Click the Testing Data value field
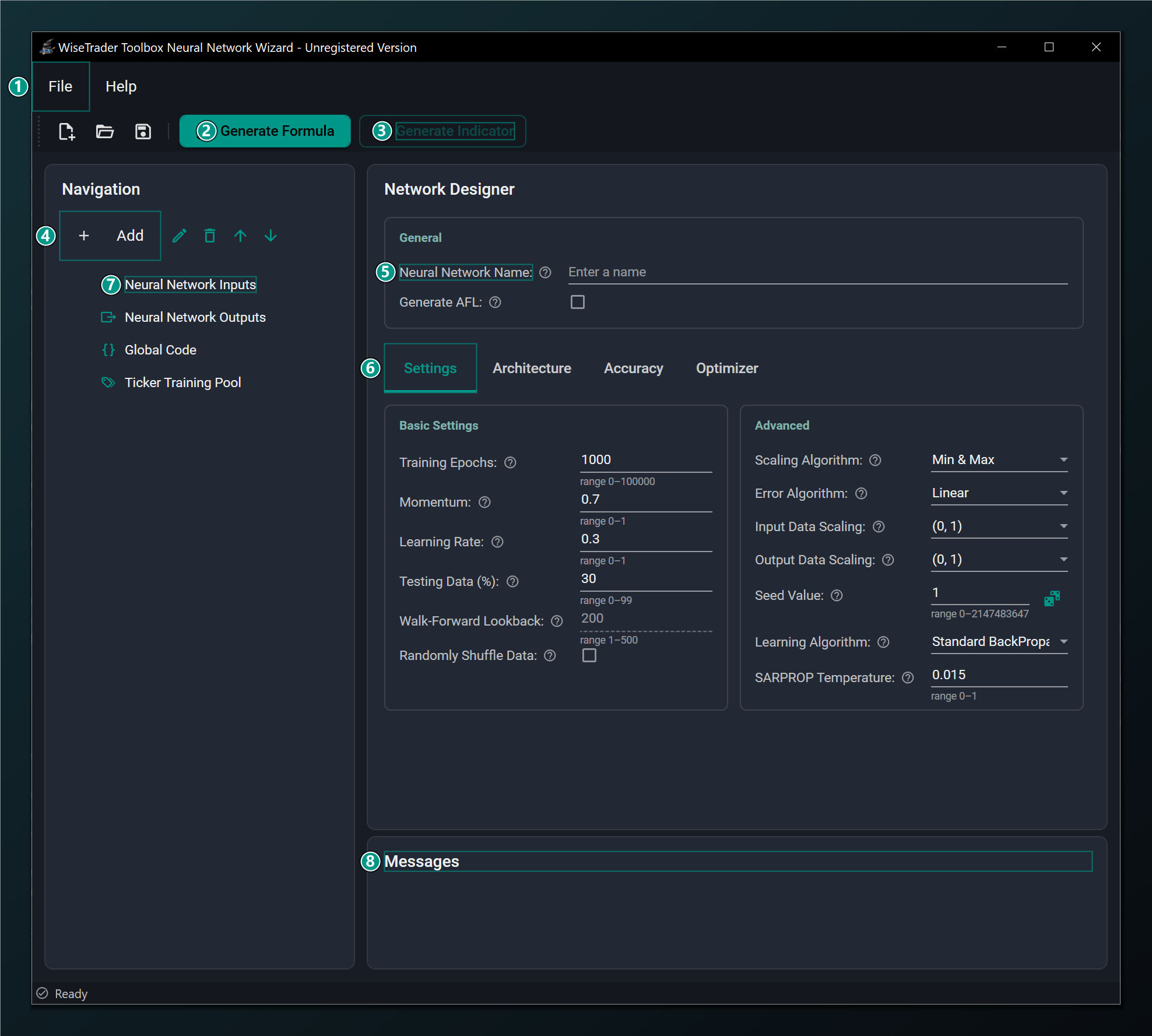Screen dimensions: 1152x1036 pos(646,579)
